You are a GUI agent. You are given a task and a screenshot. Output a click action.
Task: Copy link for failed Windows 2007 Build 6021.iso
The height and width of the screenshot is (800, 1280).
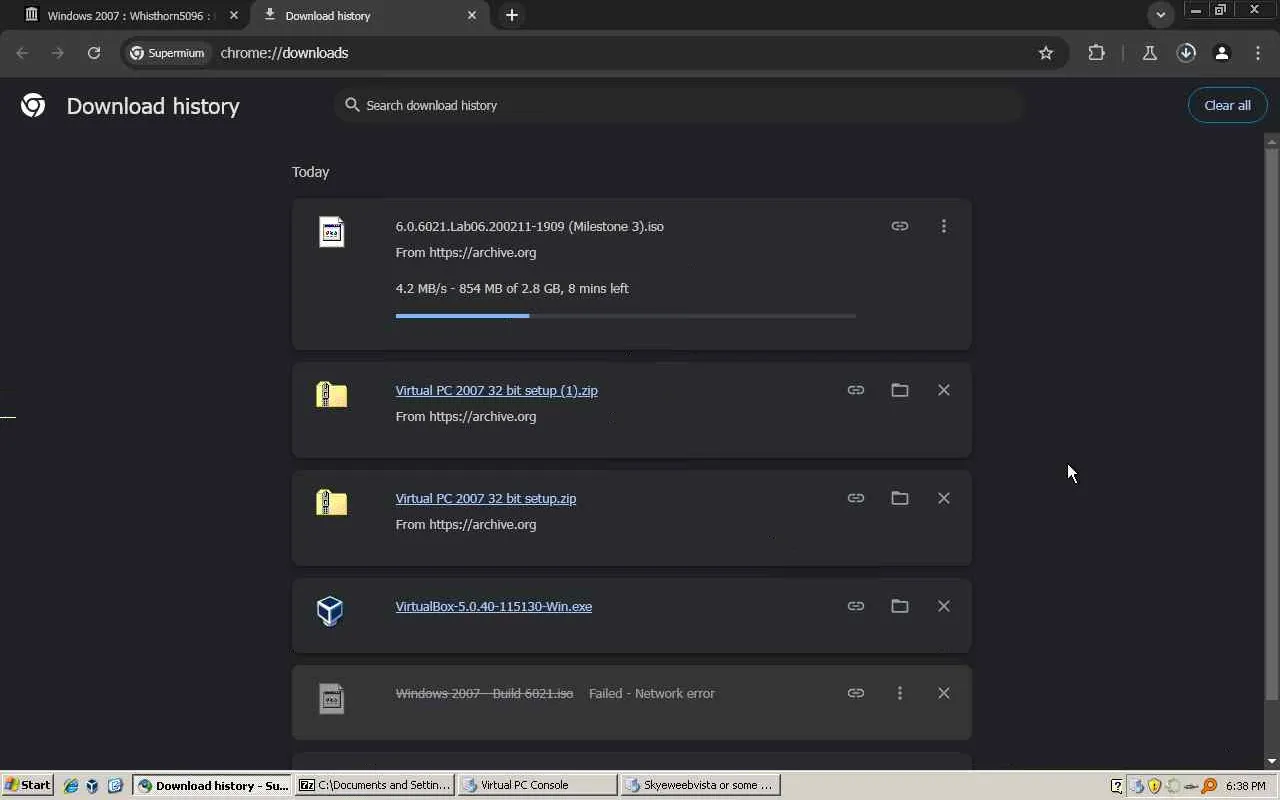[856, 693]
